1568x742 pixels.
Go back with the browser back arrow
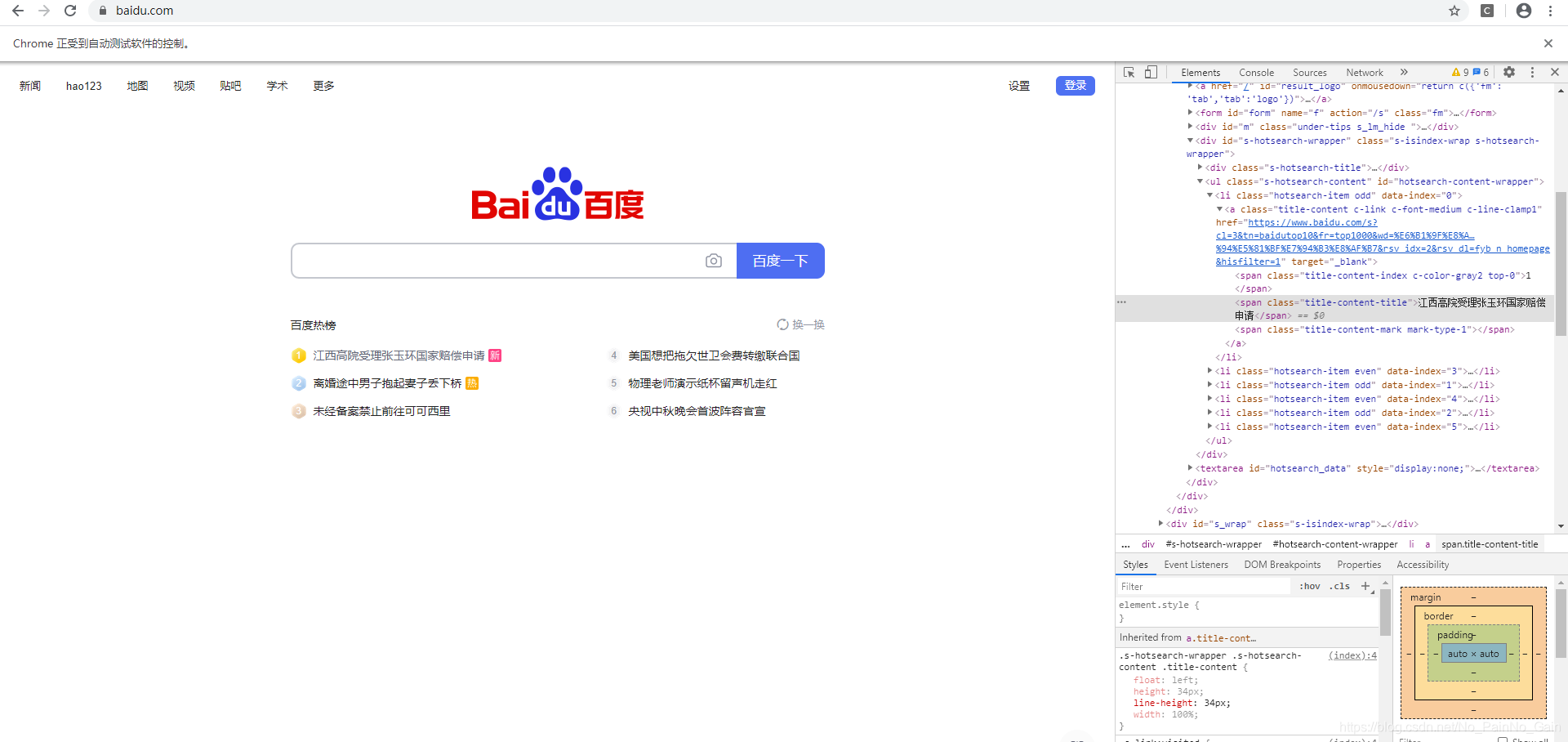(18, 11)
